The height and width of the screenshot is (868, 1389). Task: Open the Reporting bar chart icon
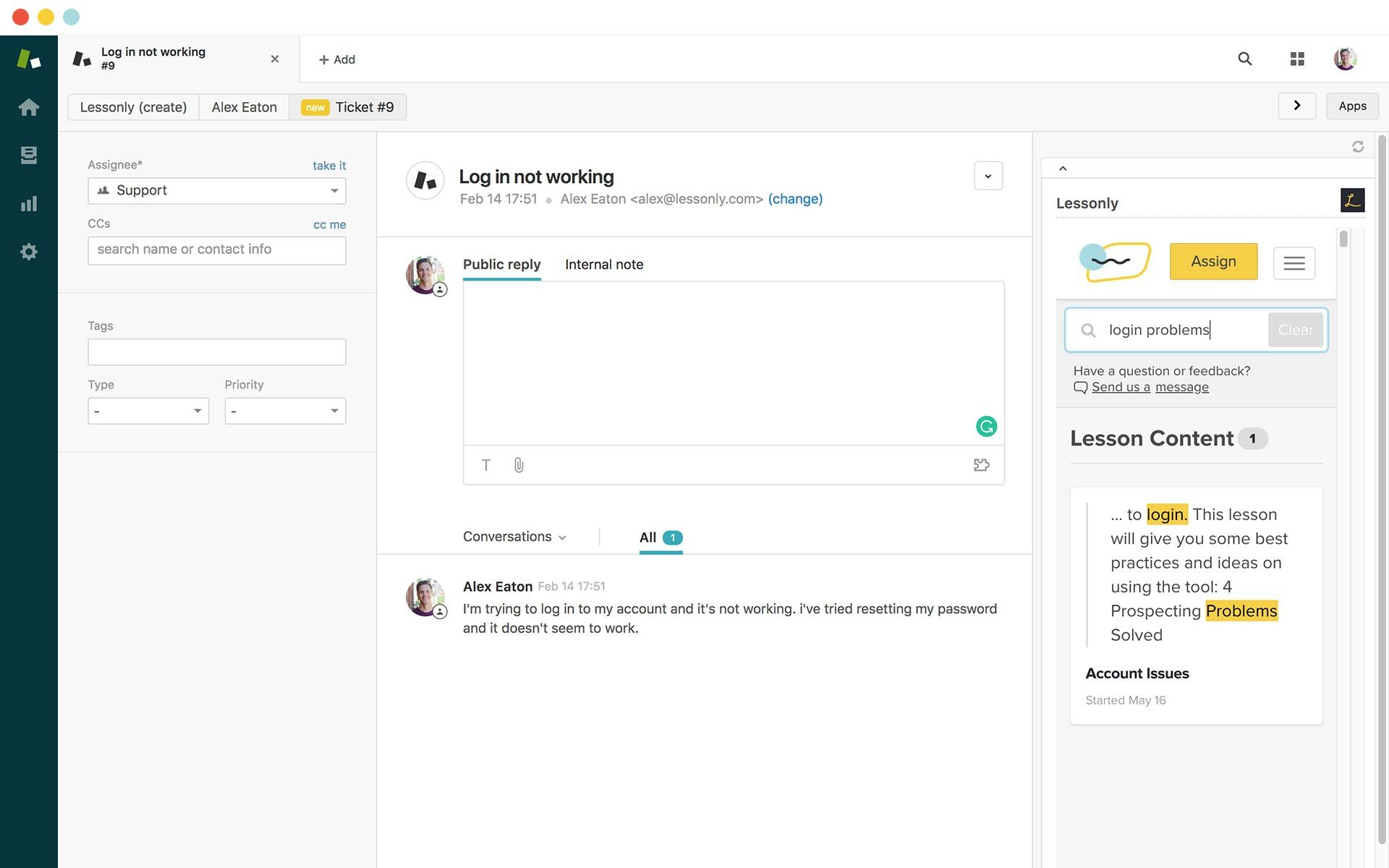tap(28, 204)
